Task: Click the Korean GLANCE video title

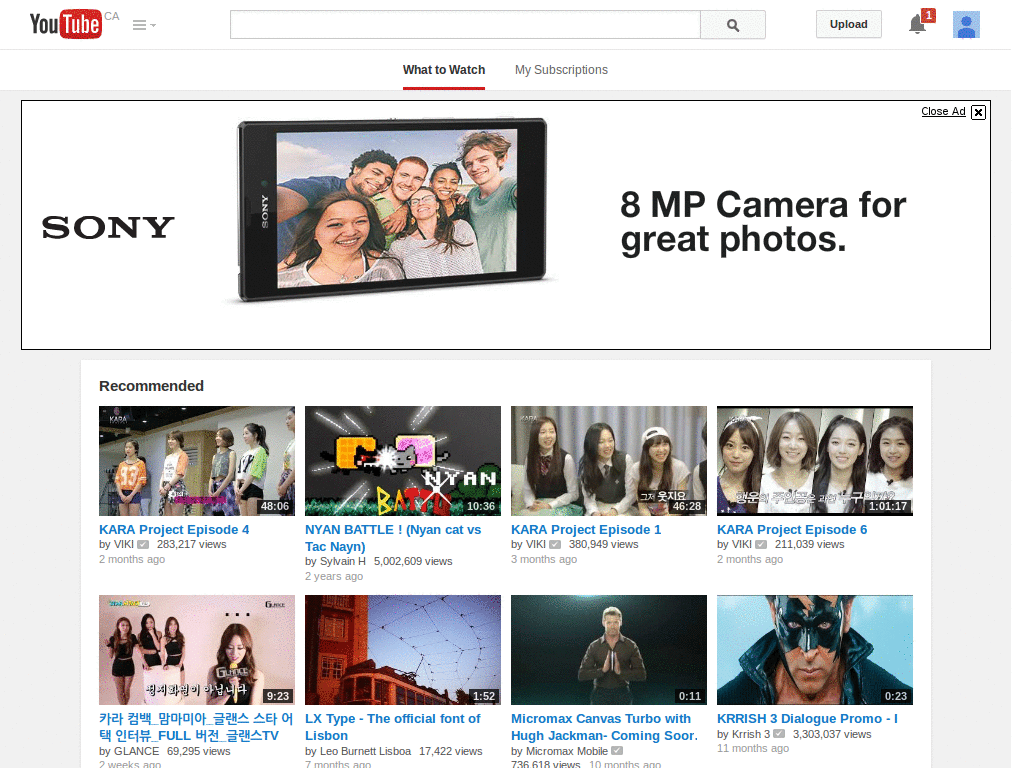Action: click(x=196, y=727)
